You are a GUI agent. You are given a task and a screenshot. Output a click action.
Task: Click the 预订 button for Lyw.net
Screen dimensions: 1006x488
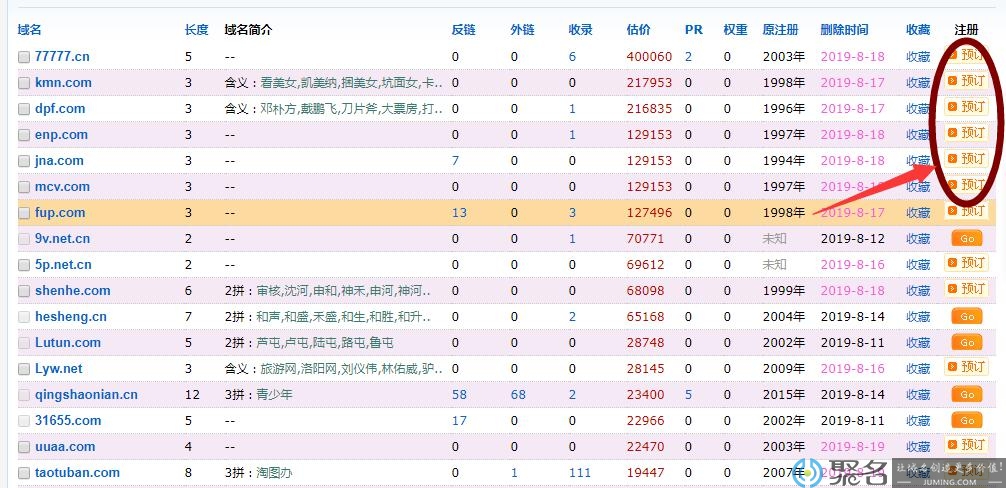(x=966, y=367)
